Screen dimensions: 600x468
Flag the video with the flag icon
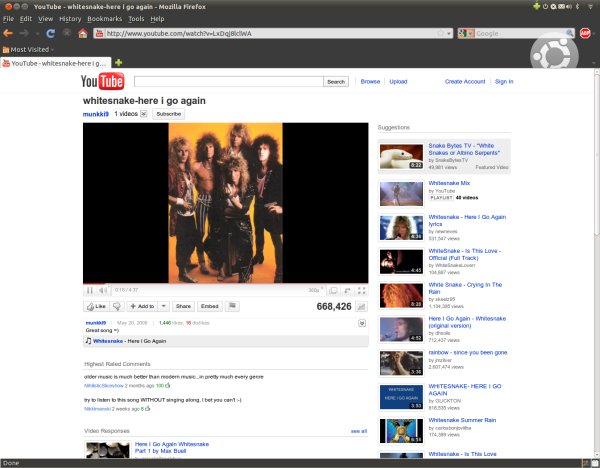pos(232,306)
